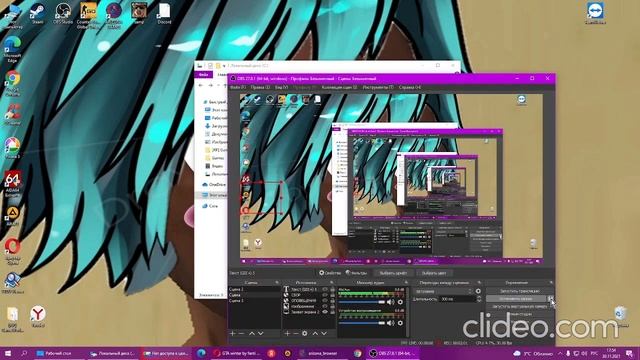640x360 pixels.
Task: Click the remove scene minus icon
Action: [x=241, y=333]
